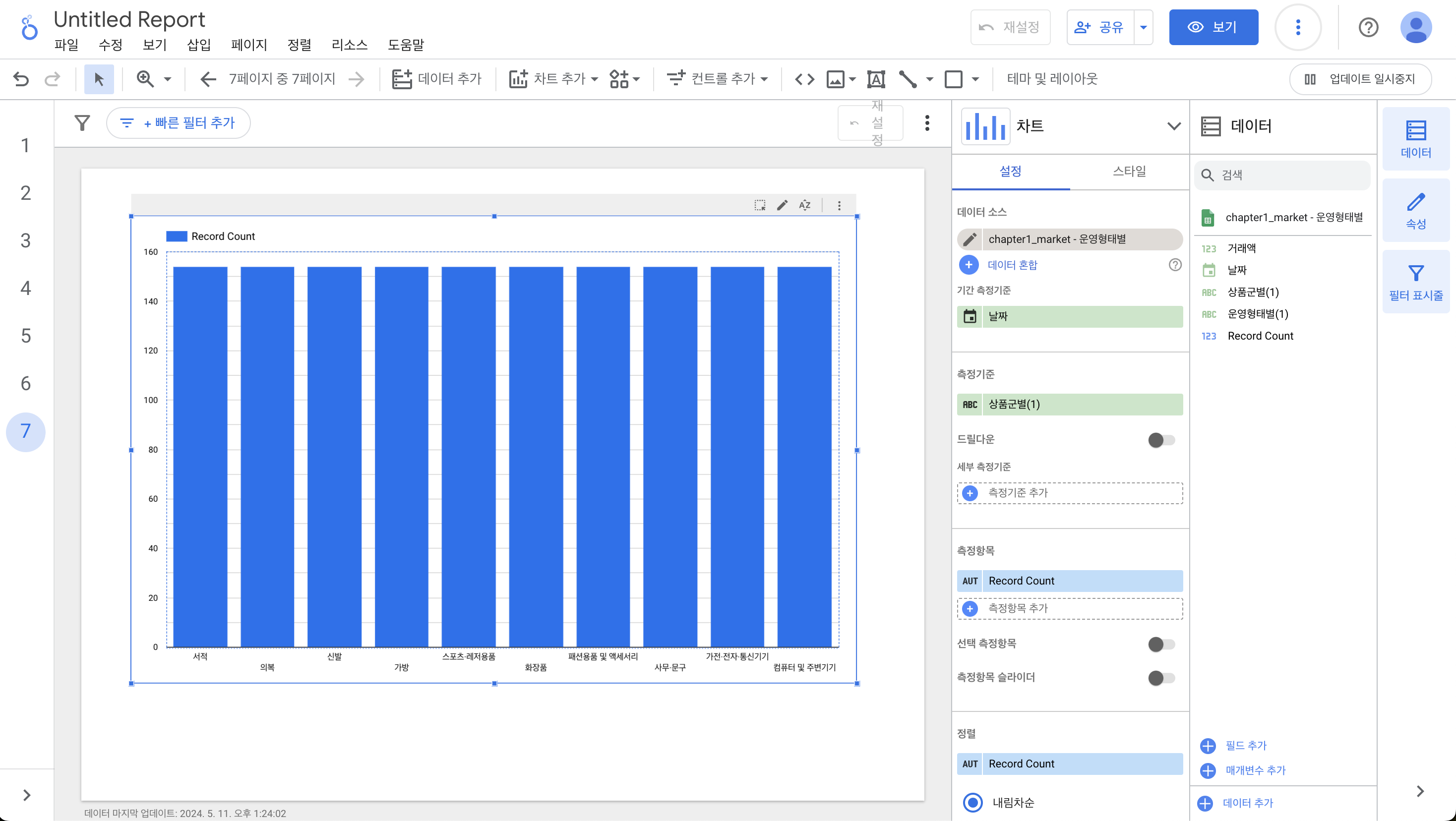Switch to the 스타일 tab
Viewport: 1456px width, 821px height.
[x=1129, y=171]
